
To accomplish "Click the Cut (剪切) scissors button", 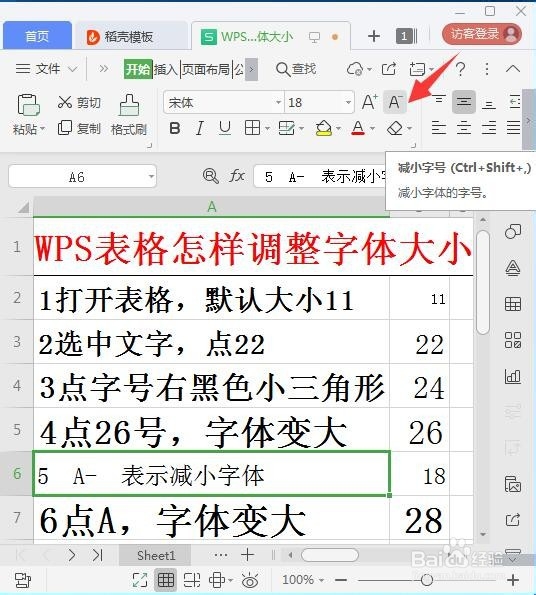I will (79, 102).
